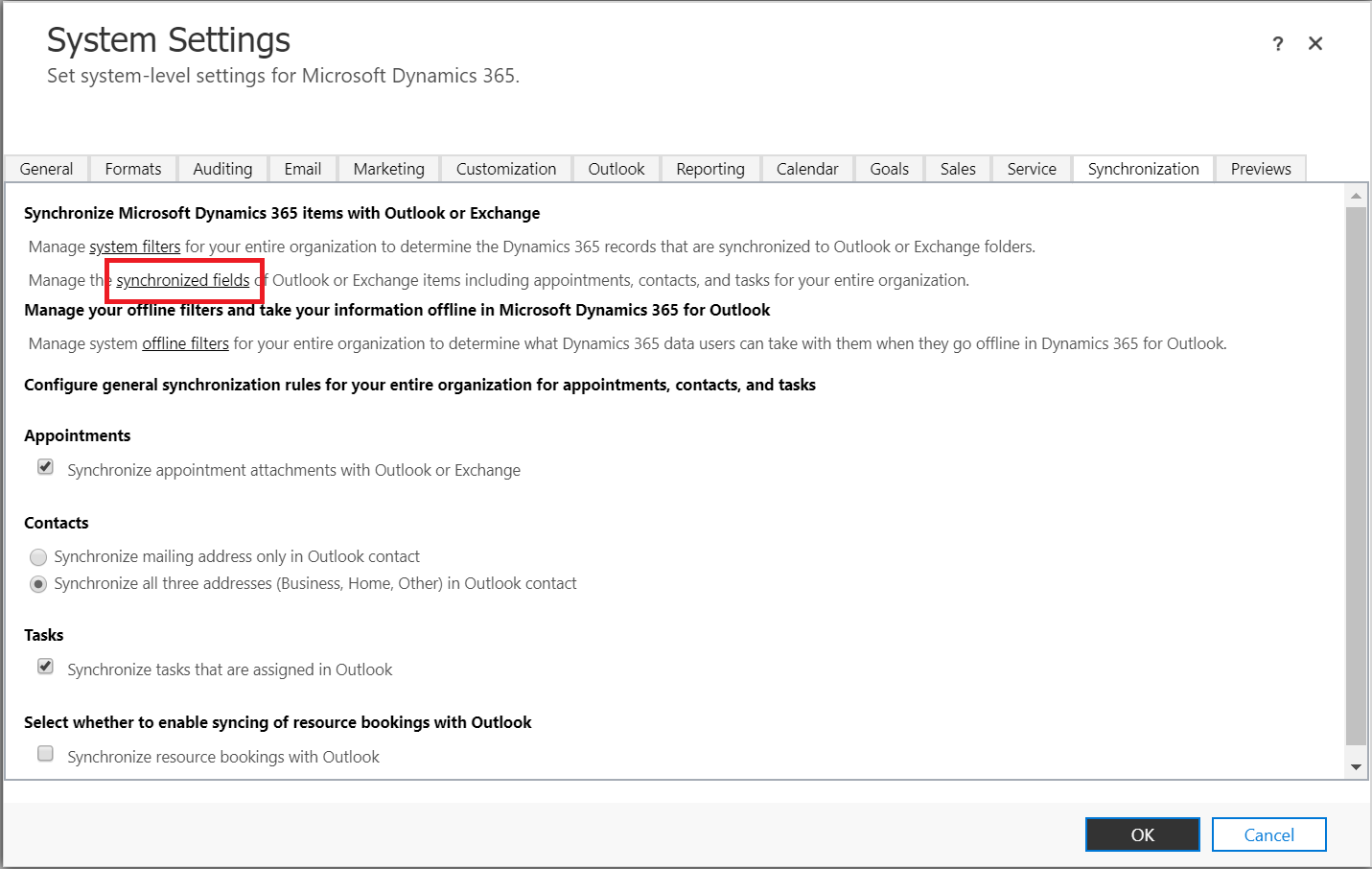Screen dimensions: 1372x869
Task: Open the Marketing tab
Action: [388, 169]
